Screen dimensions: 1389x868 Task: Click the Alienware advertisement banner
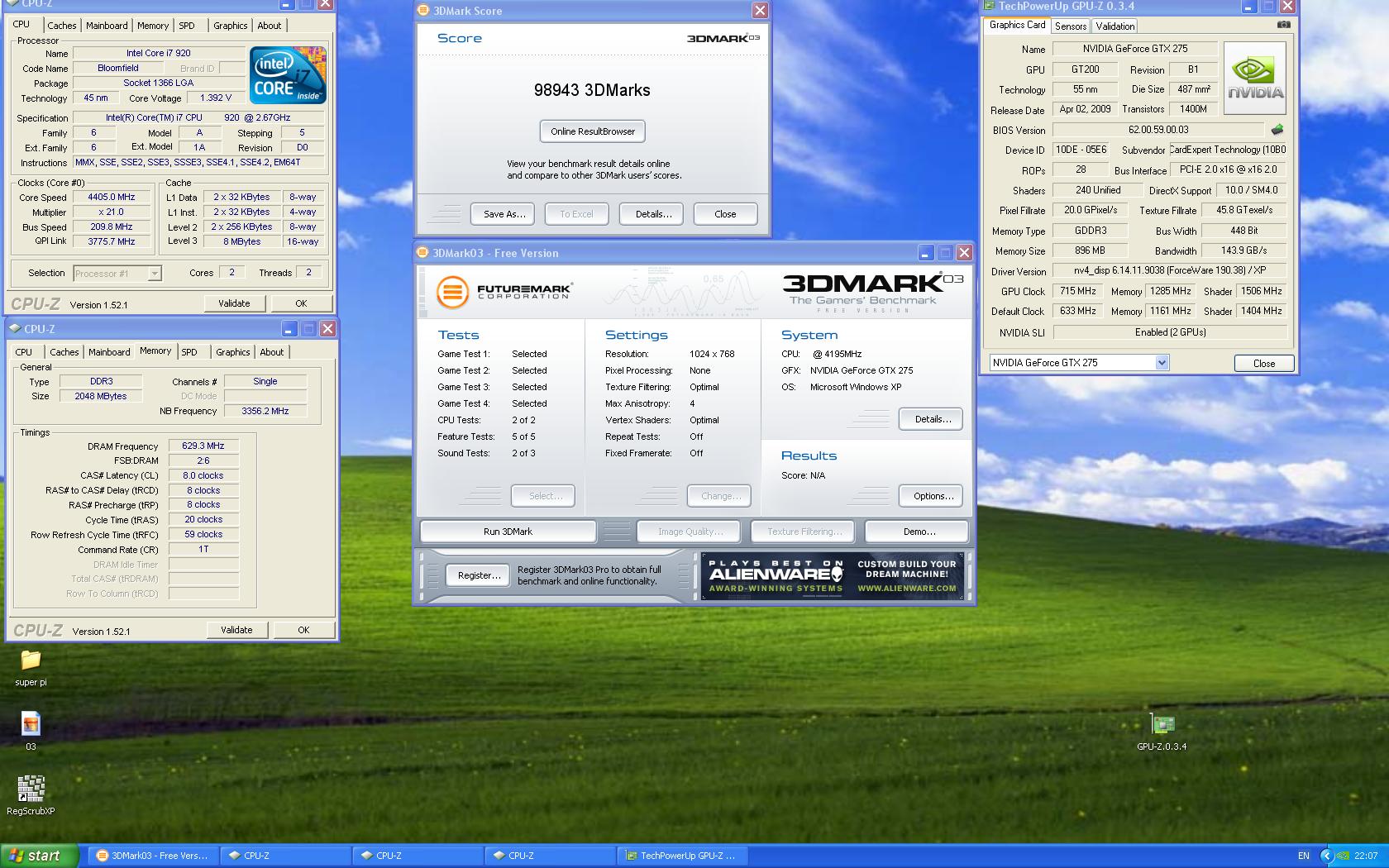click(x=833, y=575)
